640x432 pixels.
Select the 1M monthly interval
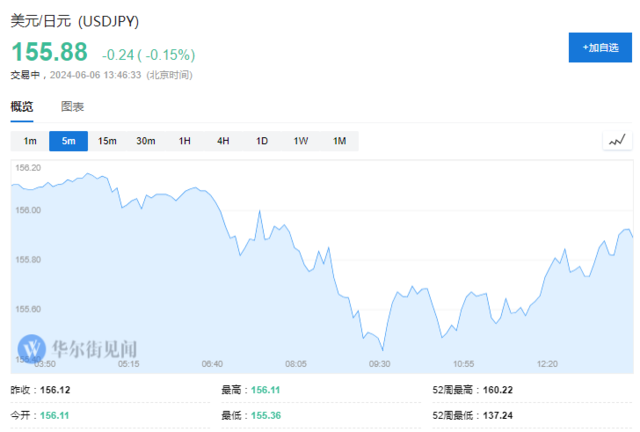(x=339, y=141)
